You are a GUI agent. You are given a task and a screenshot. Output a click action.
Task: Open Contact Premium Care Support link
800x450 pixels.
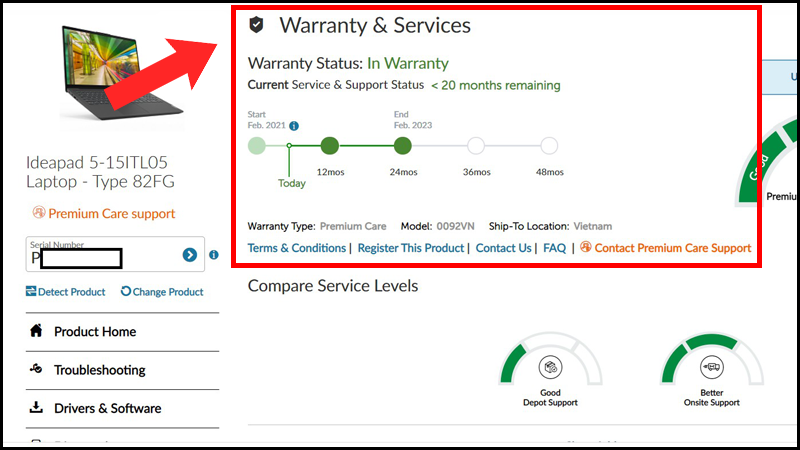[x=665, y=248]
